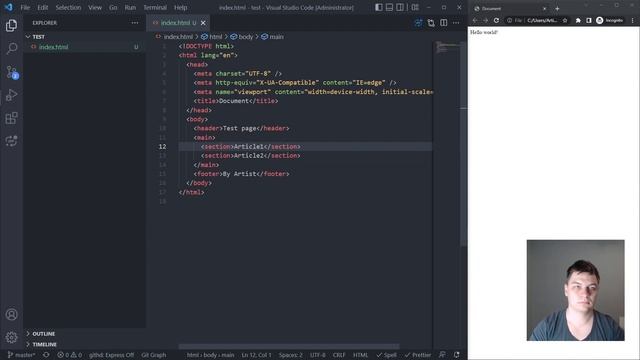Open the Run and Debug view

pos(11,95)
